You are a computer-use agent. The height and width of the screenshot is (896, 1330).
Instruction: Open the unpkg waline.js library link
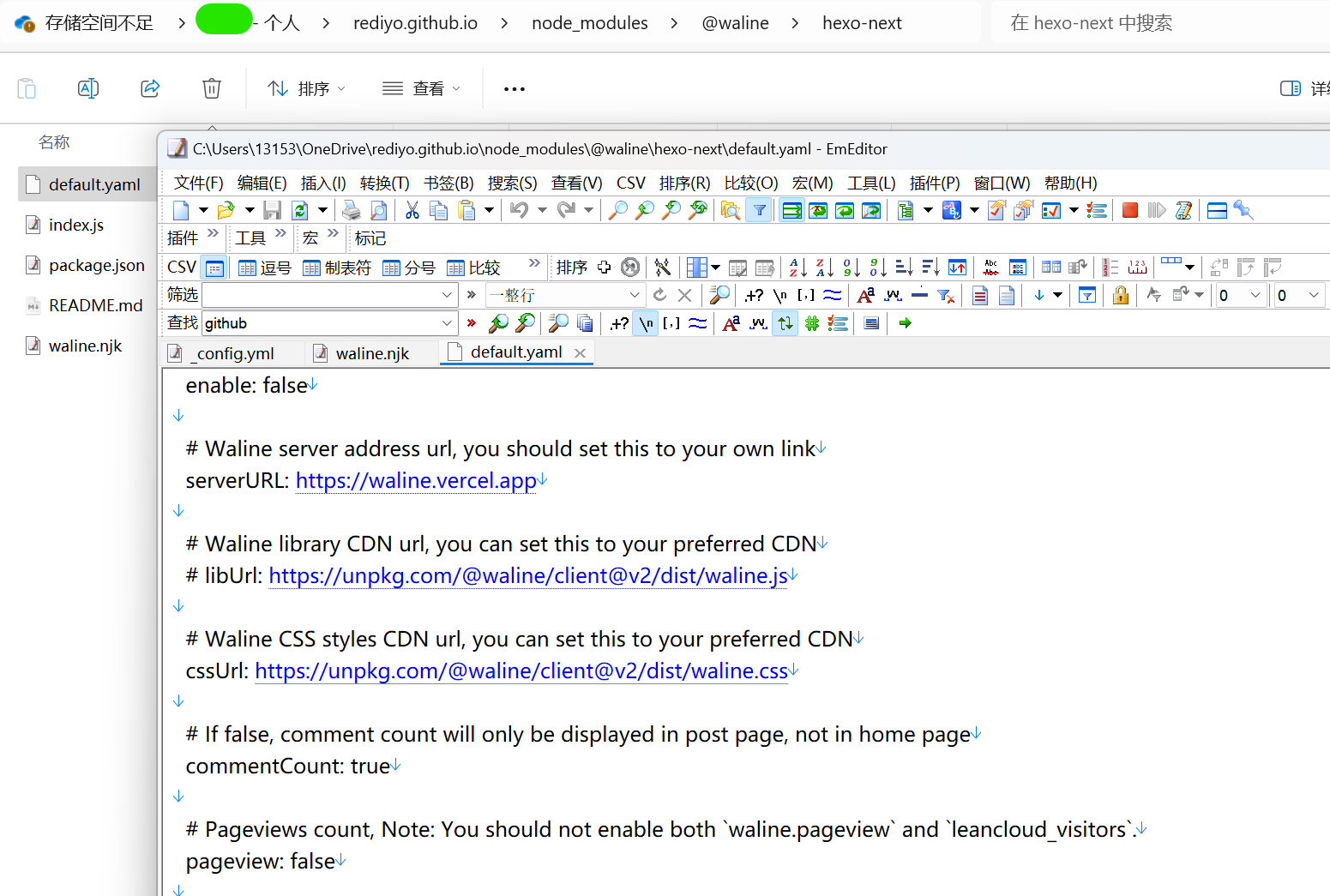(x=528, y=576)
